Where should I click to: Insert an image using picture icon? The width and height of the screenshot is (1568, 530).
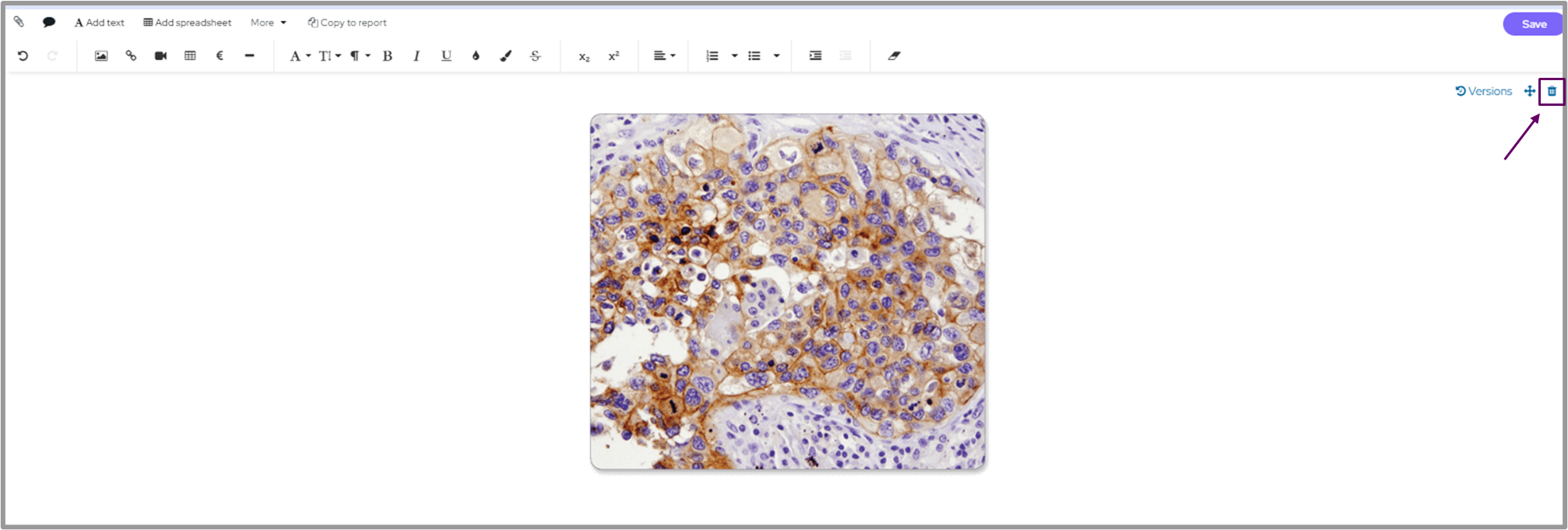[x=101, y=56]
